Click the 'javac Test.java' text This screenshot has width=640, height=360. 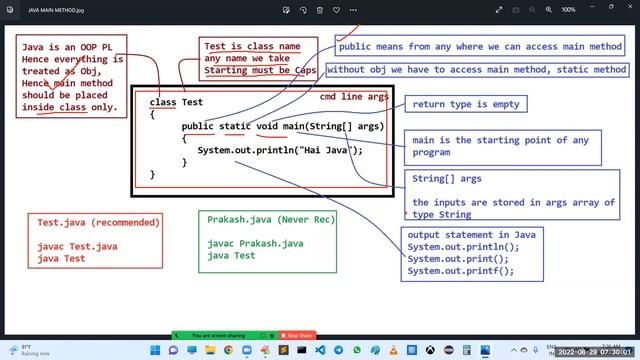(x=78, y=247)
